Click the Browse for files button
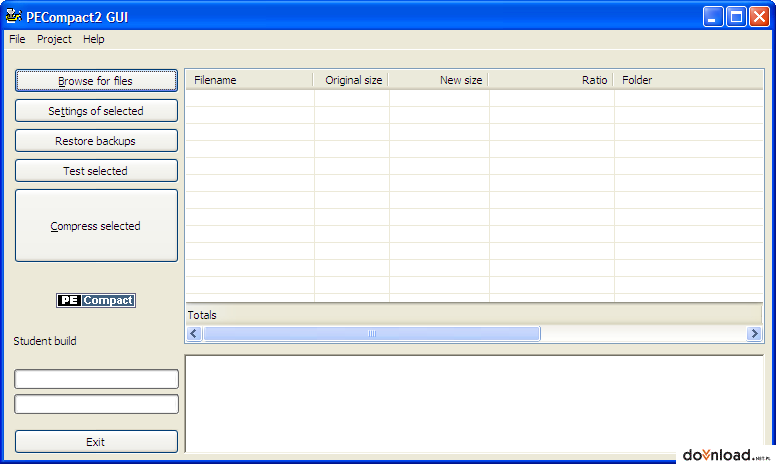Screen dimensions: 776x464 [x=96, y=81]
